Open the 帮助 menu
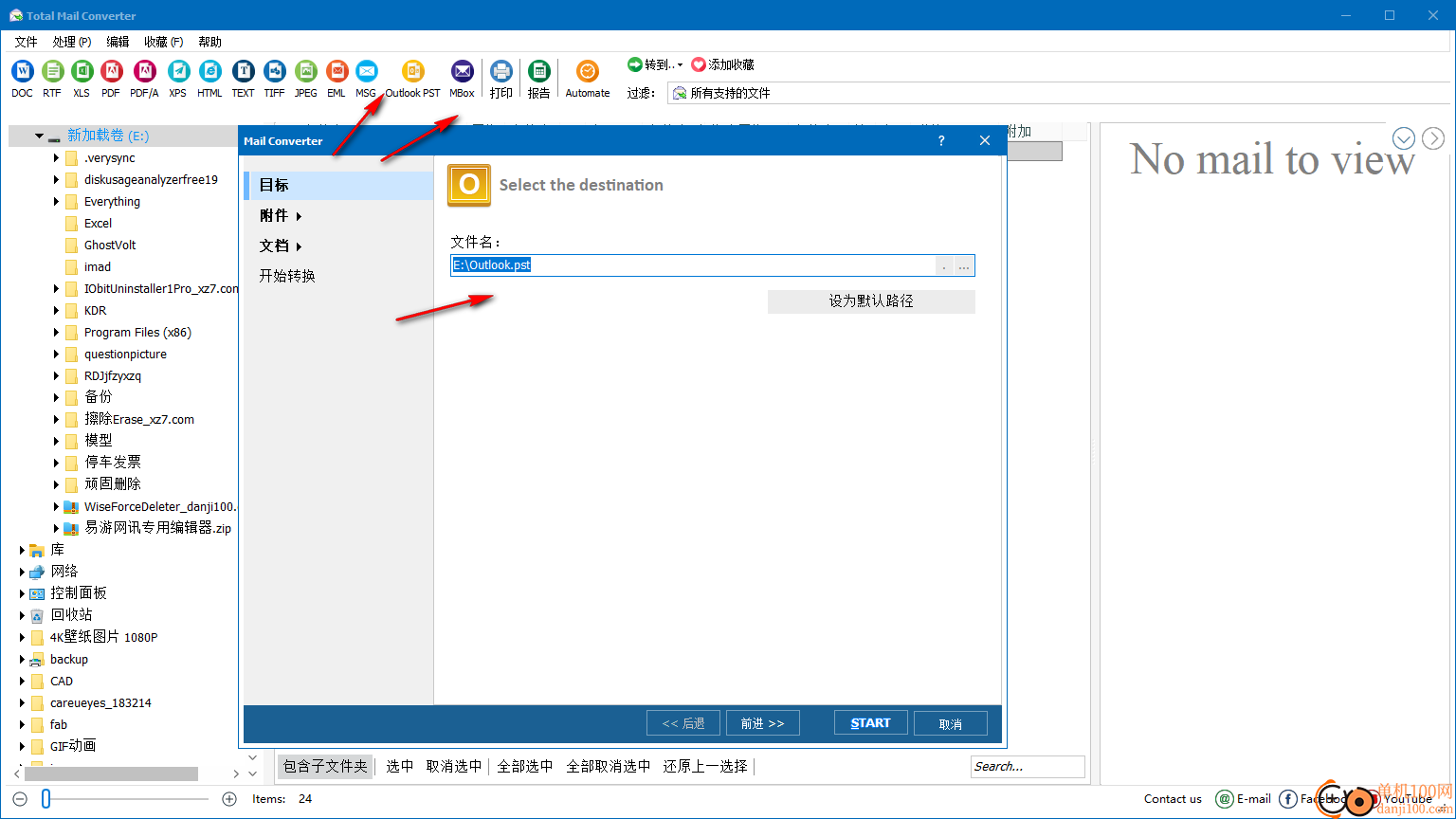 (x=209, y=42)
